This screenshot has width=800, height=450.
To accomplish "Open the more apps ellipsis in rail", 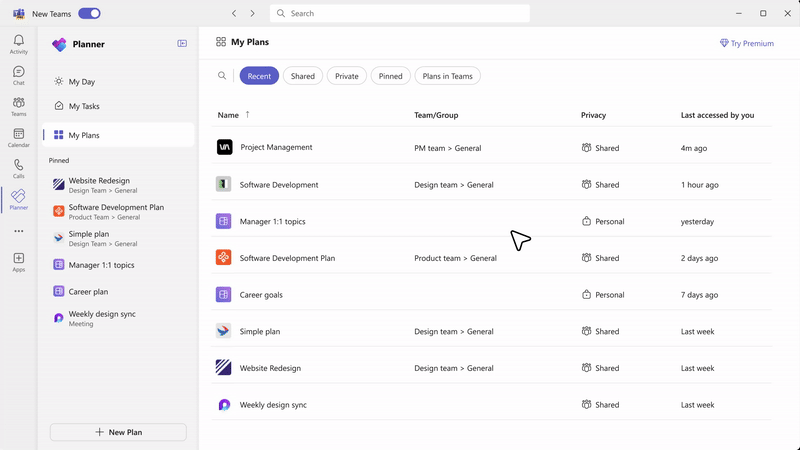I will click(x=19, y=231).
